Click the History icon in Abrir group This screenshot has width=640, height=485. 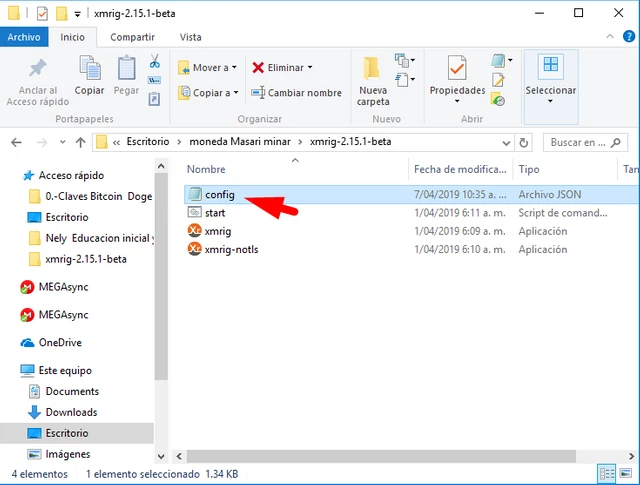tap(498, 99)
